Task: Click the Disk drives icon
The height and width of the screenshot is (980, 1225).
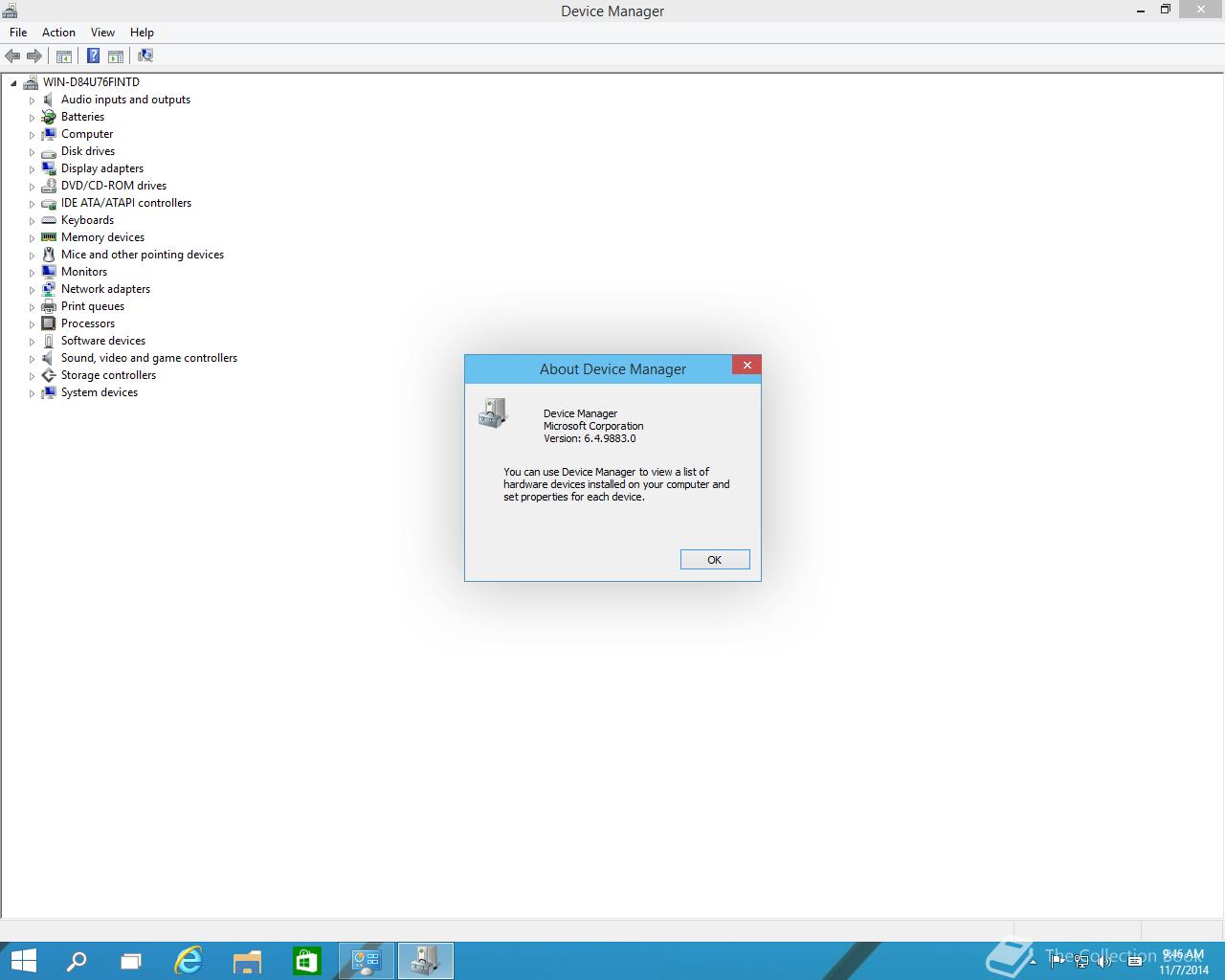Action: point(49,151)
